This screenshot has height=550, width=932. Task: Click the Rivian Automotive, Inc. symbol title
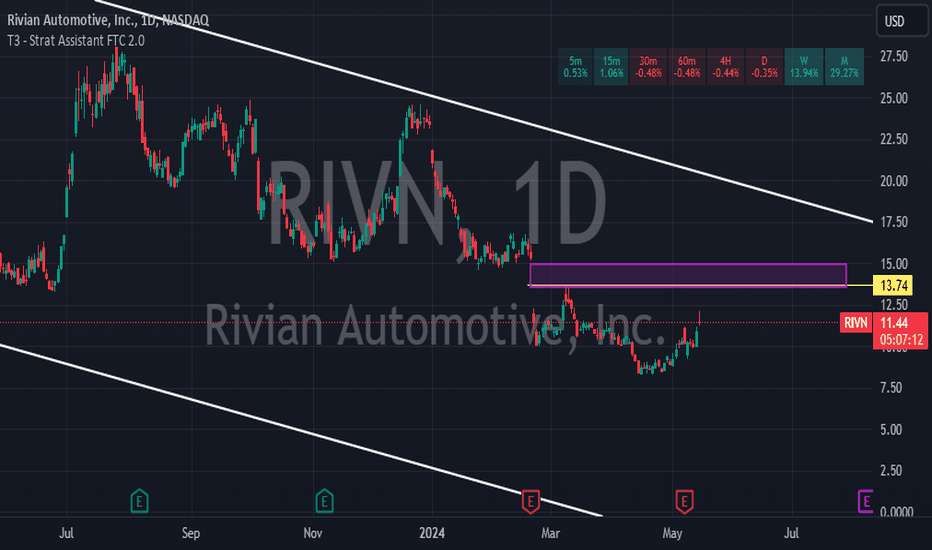[108, 20]
